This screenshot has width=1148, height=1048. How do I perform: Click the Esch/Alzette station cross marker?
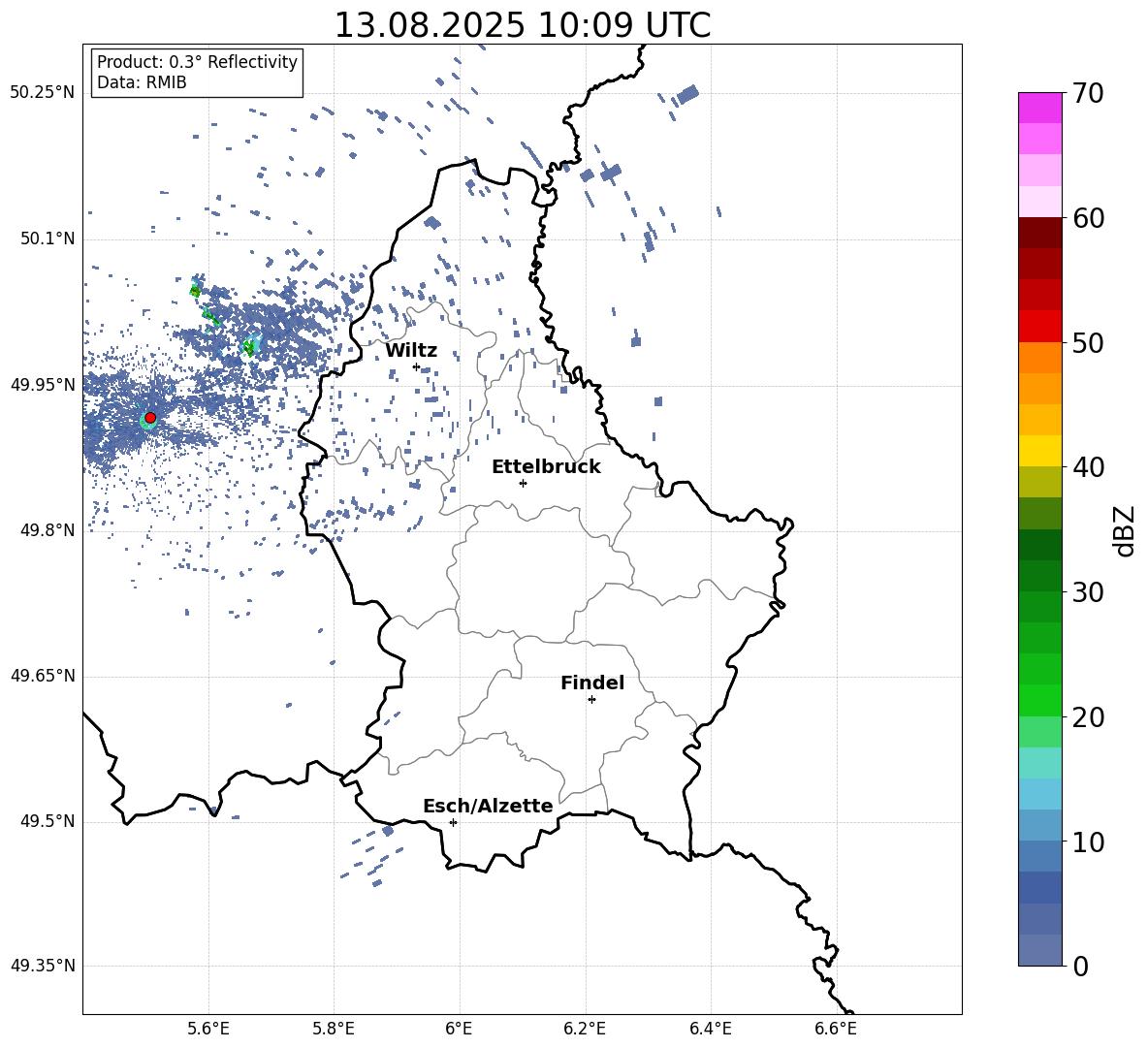[x=453, y=822]
